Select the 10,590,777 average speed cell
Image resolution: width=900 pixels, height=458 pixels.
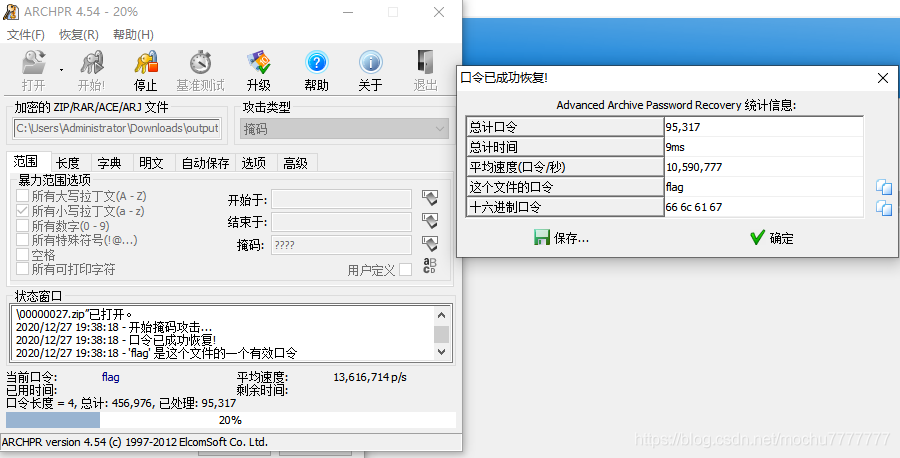coord(763,167)
